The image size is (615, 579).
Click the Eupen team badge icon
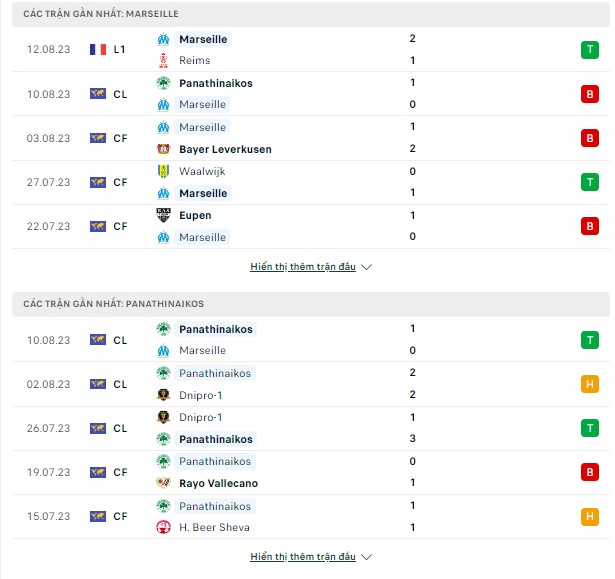coord(163,215)
